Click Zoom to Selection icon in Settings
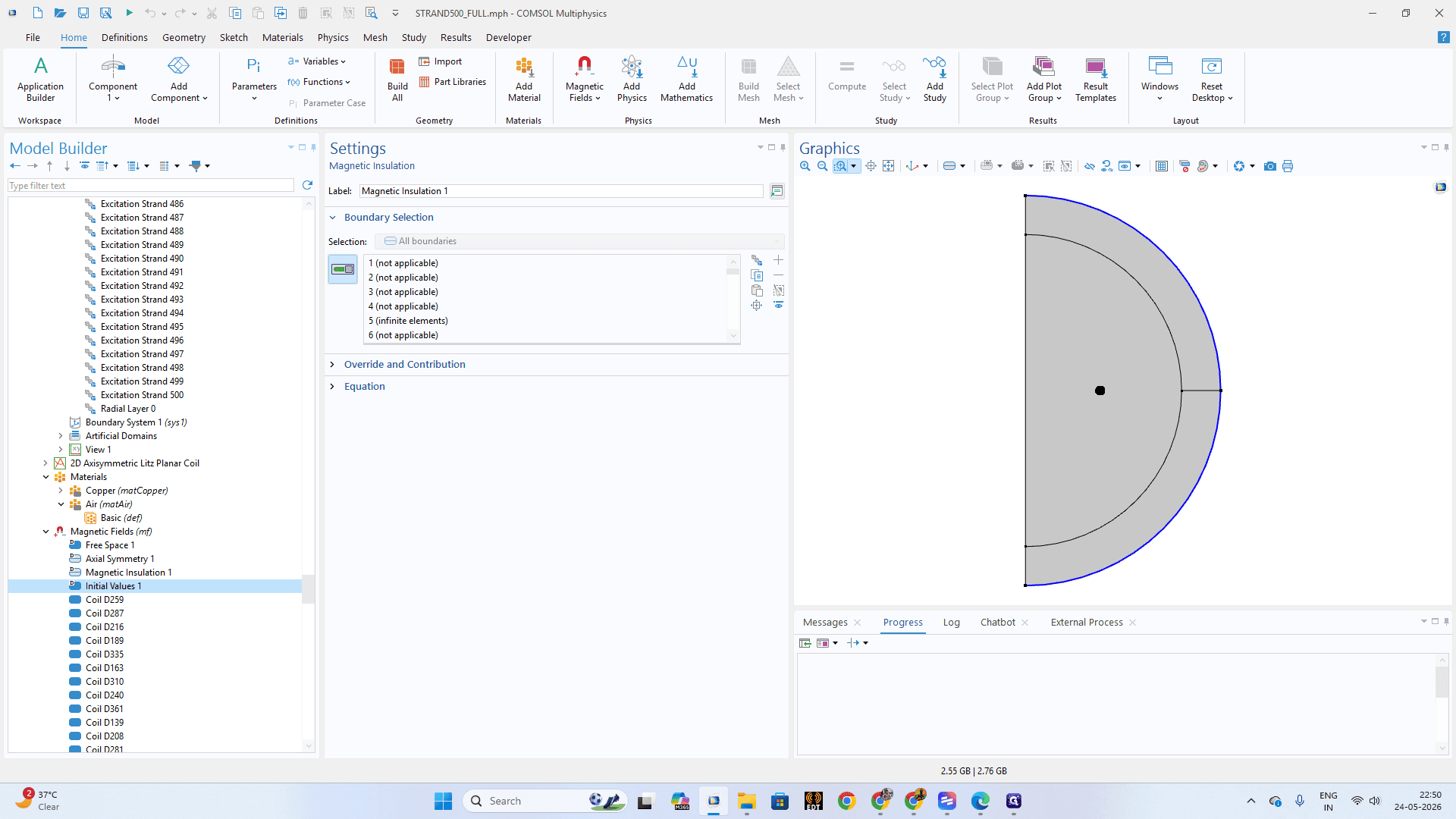 coord(757,305)
